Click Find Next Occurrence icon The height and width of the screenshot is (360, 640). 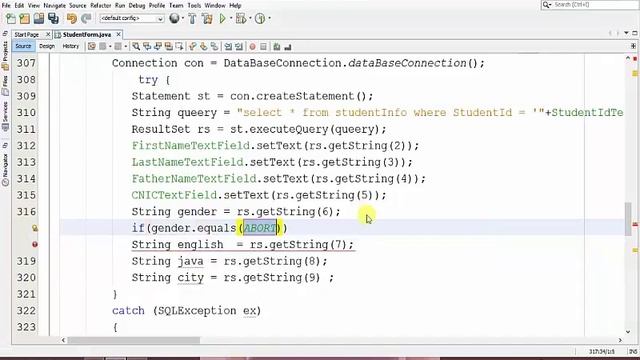tap(158, 47)
